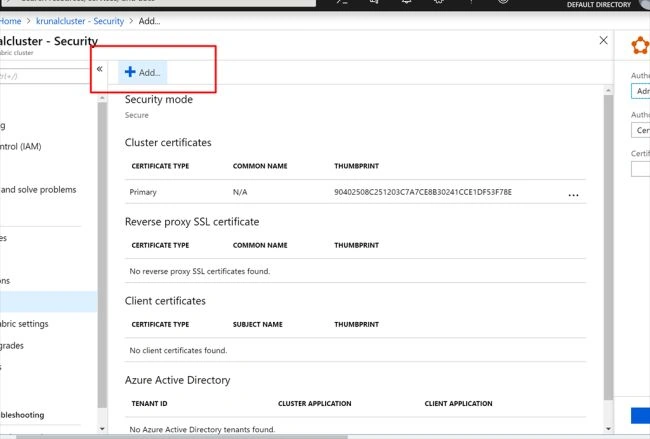This screenshot has height=439, width=650.
Task: Click the Client certificates heading
Action: tap(165, 301)
